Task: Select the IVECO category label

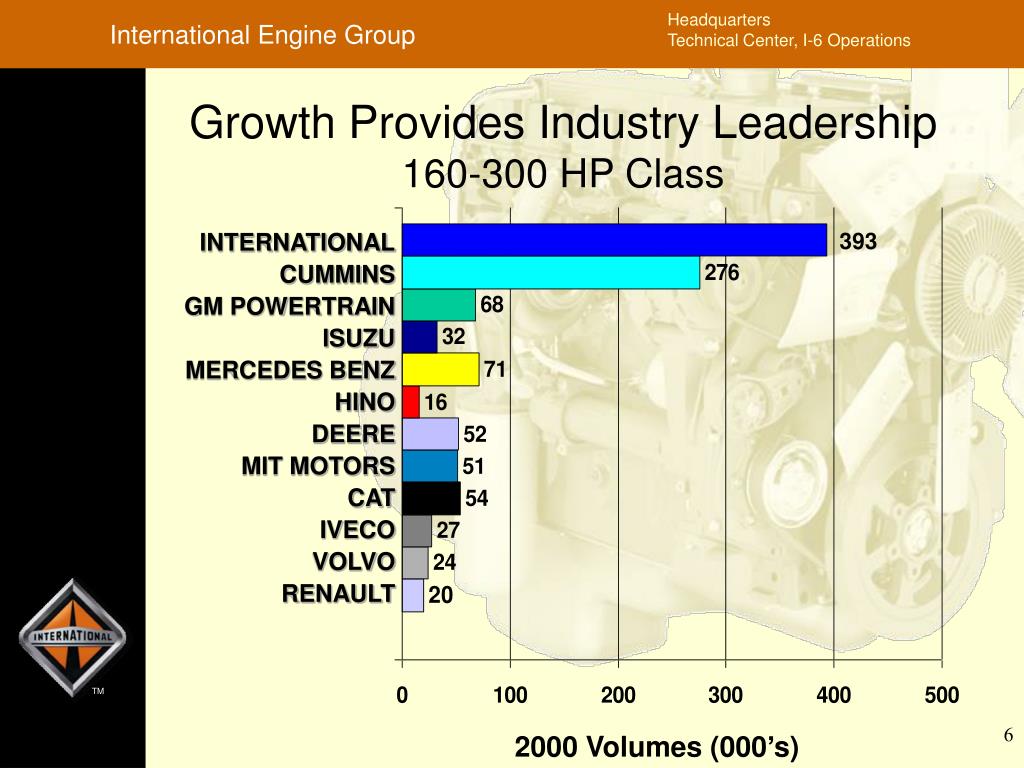Action: click(357, 529)
